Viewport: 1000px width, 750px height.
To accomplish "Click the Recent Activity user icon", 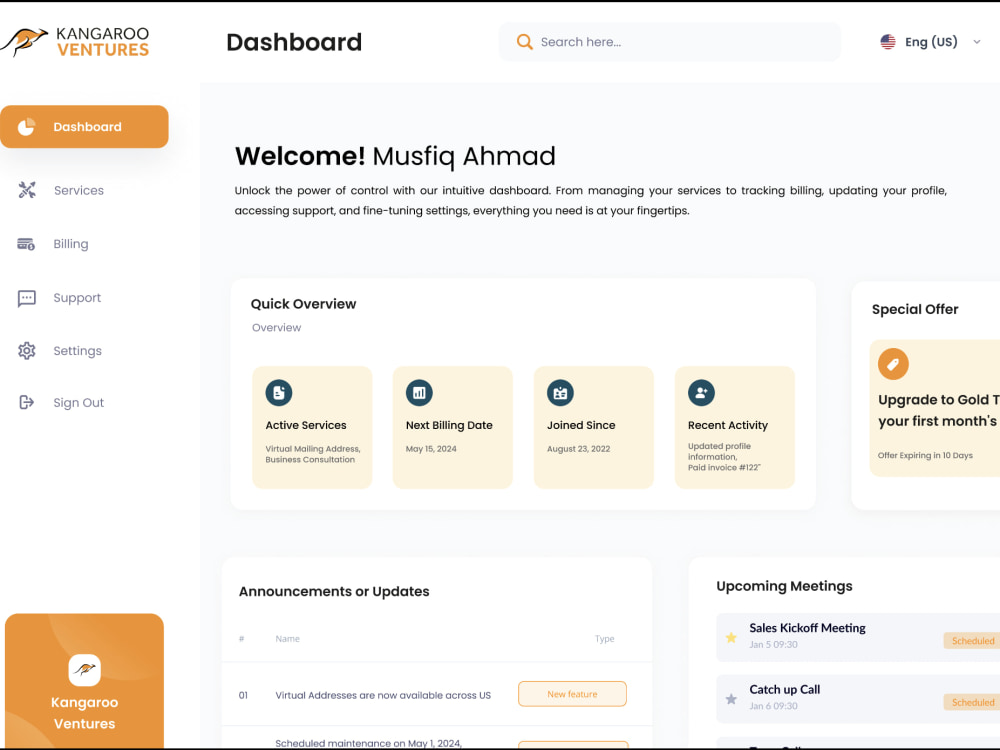I will click(x=701, y=393).
